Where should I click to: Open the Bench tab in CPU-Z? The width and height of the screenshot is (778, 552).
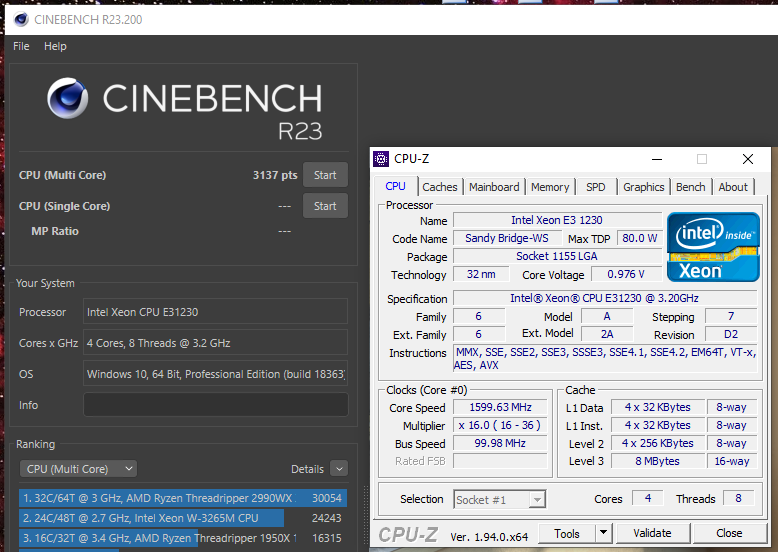[691, 187]
